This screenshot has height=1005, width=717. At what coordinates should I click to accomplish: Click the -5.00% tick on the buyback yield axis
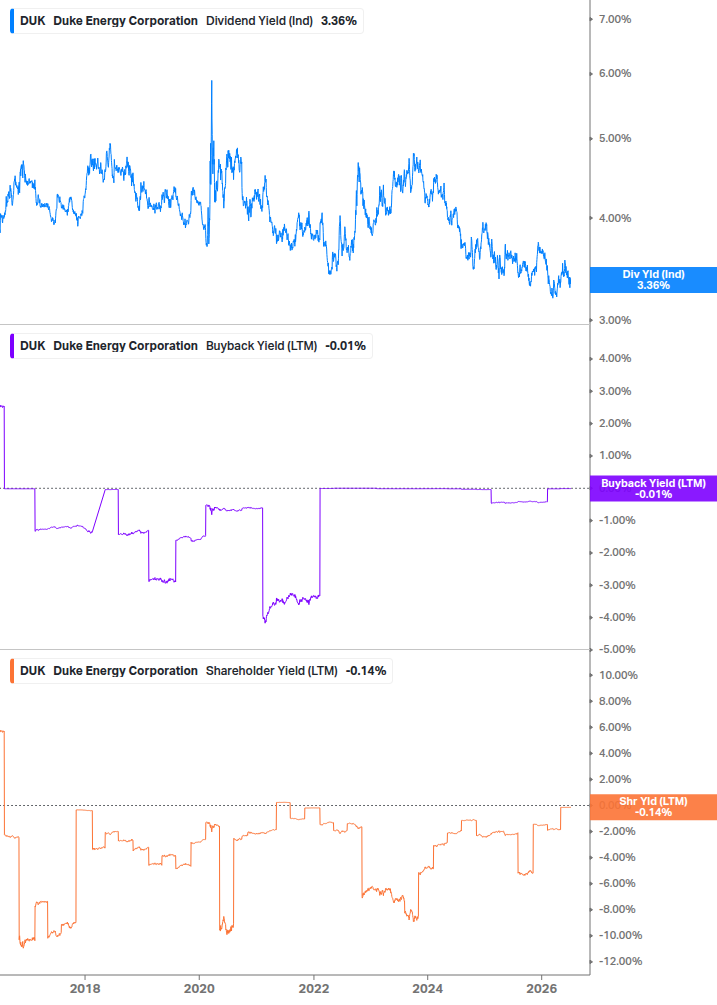click(x=617, y=649)
